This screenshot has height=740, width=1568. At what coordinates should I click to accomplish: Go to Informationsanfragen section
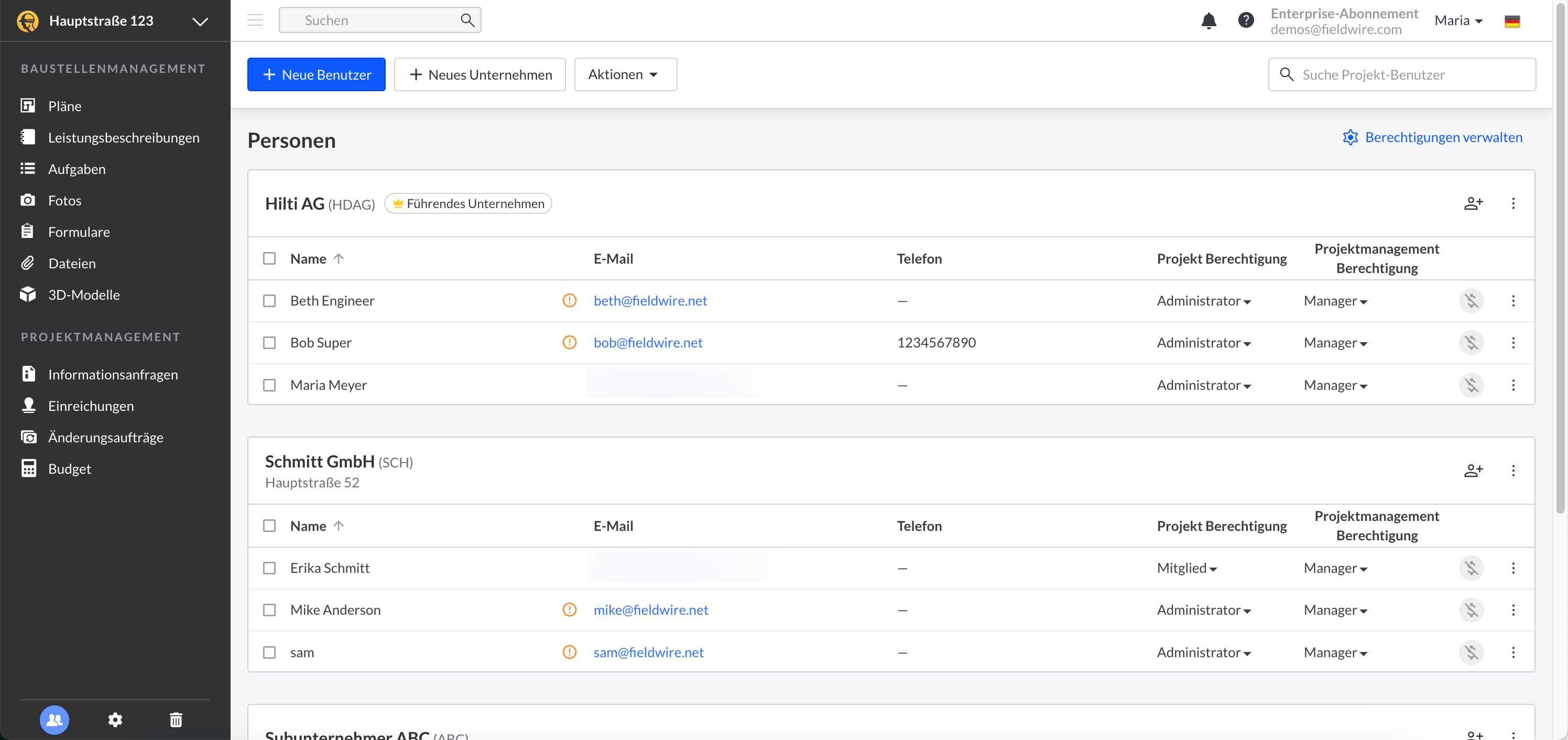pos(113,374)
